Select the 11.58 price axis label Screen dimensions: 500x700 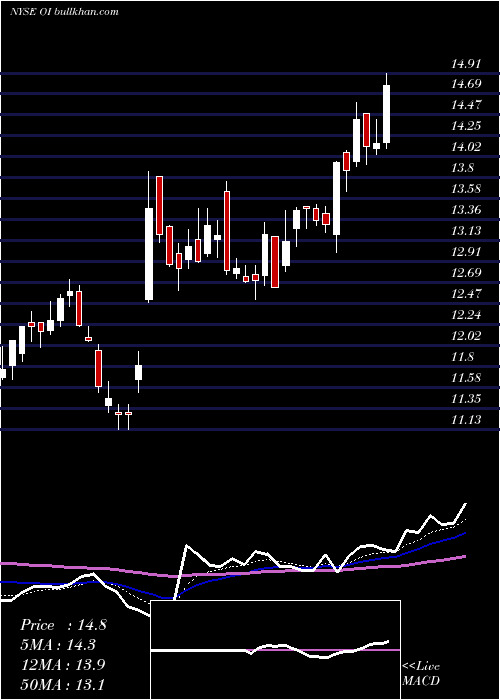[466, 378]
